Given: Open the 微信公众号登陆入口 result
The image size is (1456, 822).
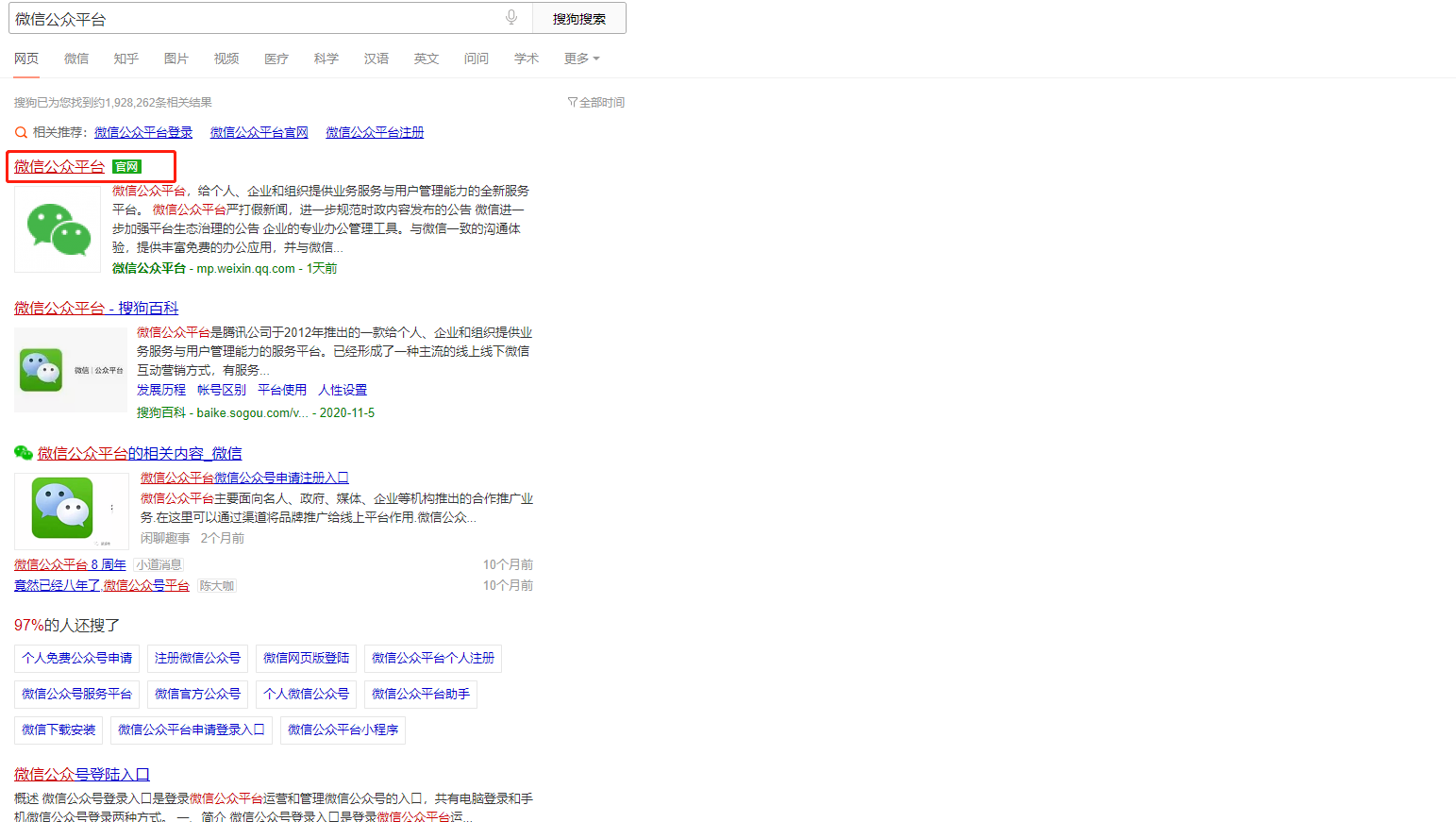Looking at the screenshot, I should click(82, 775).
